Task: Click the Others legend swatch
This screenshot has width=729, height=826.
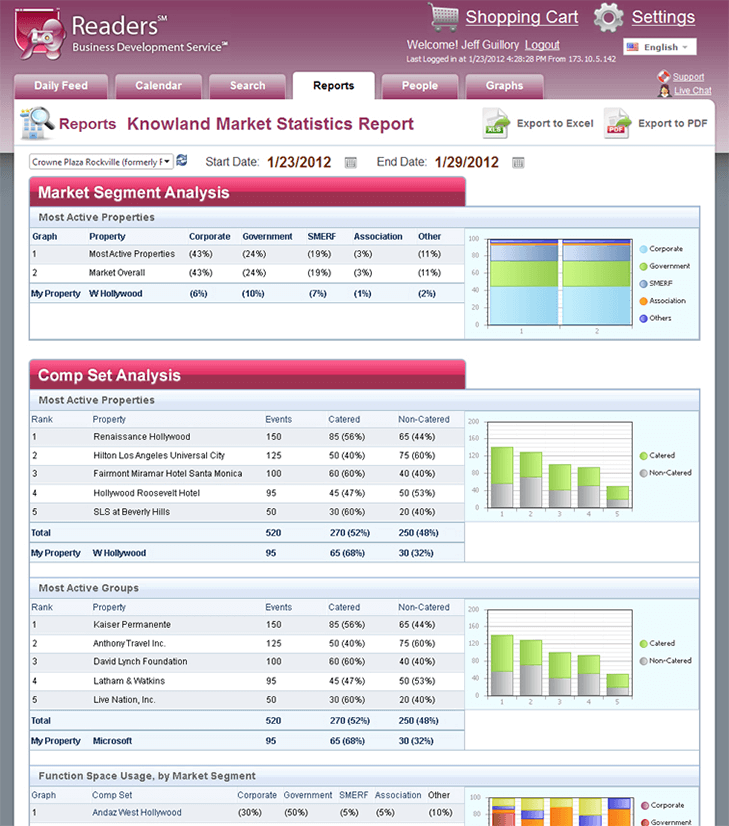Action: coord(643,319)
